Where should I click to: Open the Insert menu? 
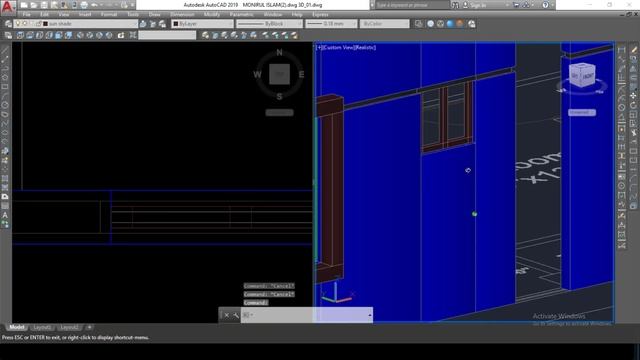pos(85,14)
